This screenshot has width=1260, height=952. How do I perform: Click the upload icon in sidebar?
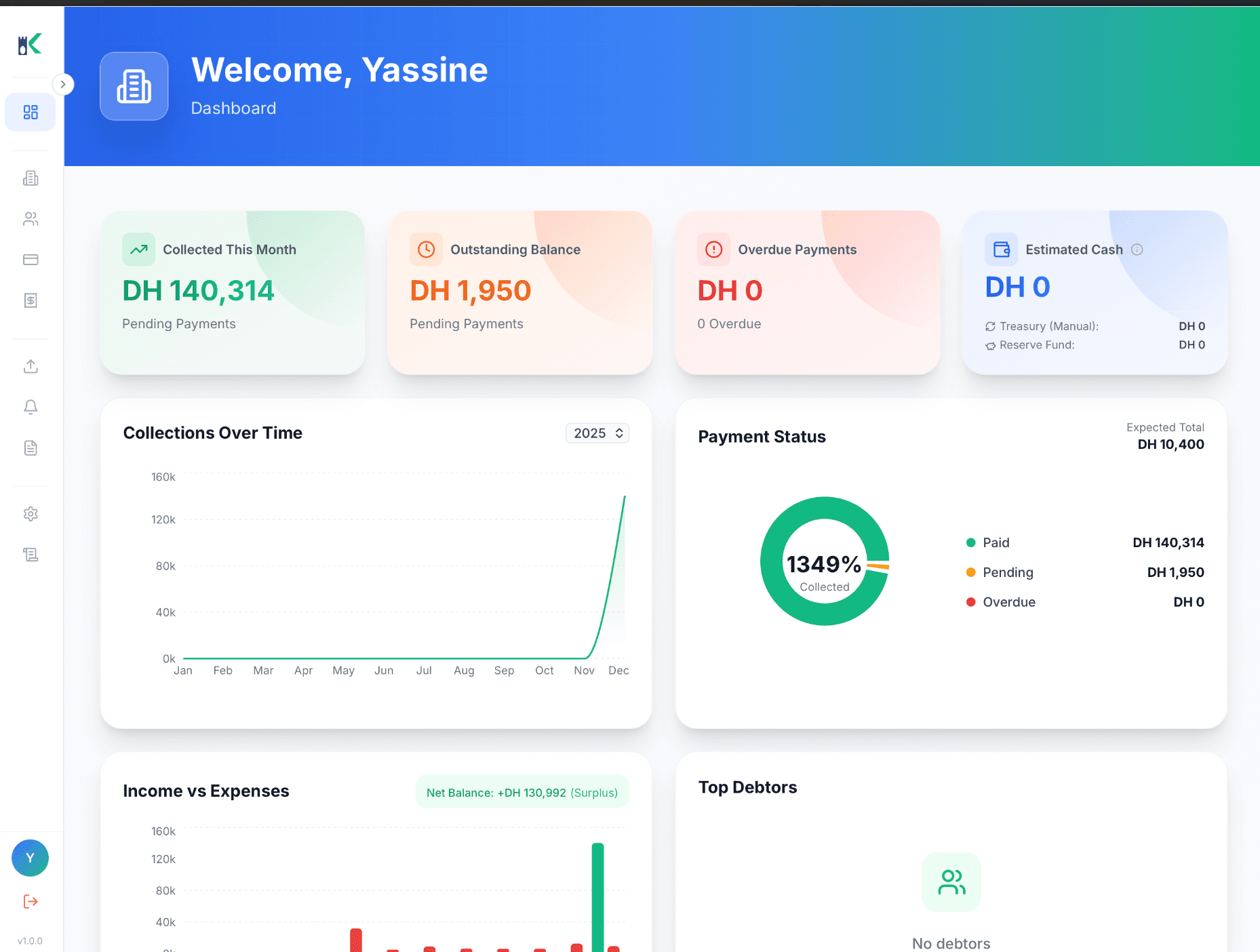pyautogui.click(x=31, y=366)
